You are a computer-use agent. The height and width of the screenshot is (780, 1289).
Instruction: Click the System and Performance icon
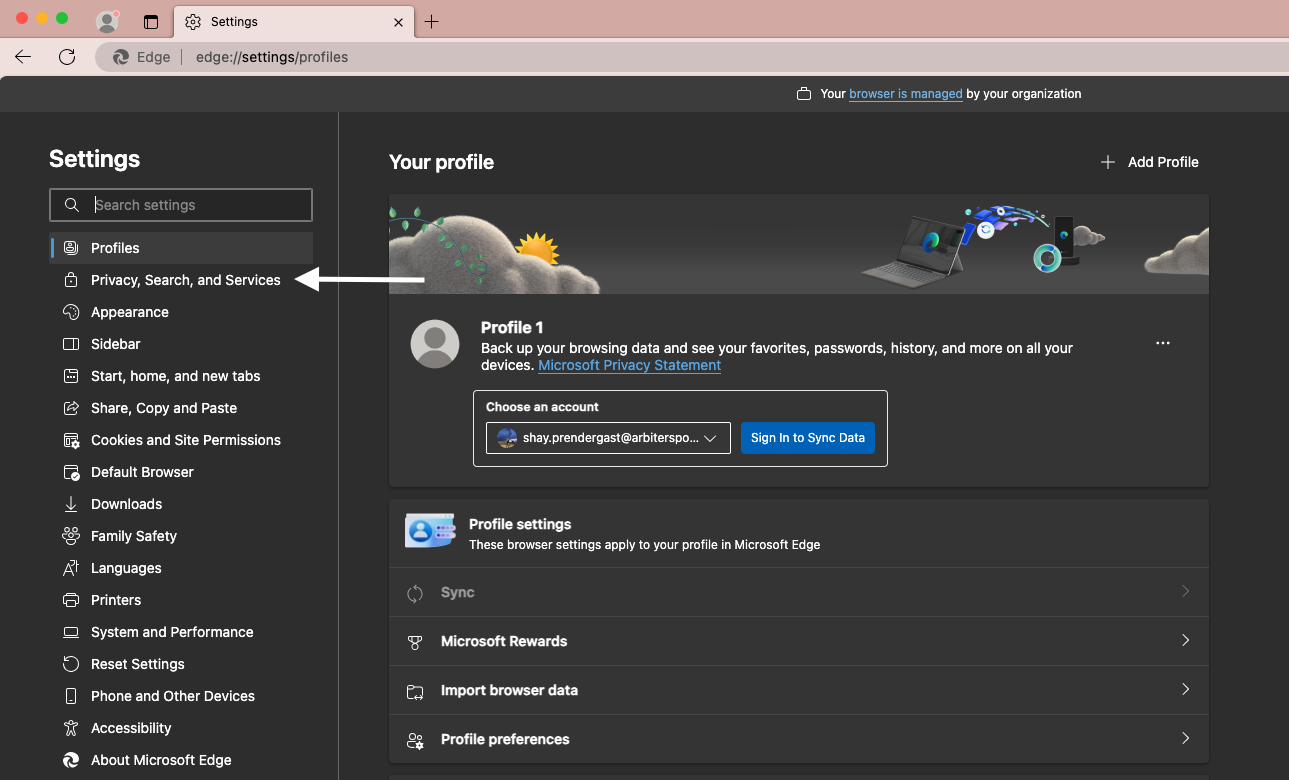click(x=71, y=632)
